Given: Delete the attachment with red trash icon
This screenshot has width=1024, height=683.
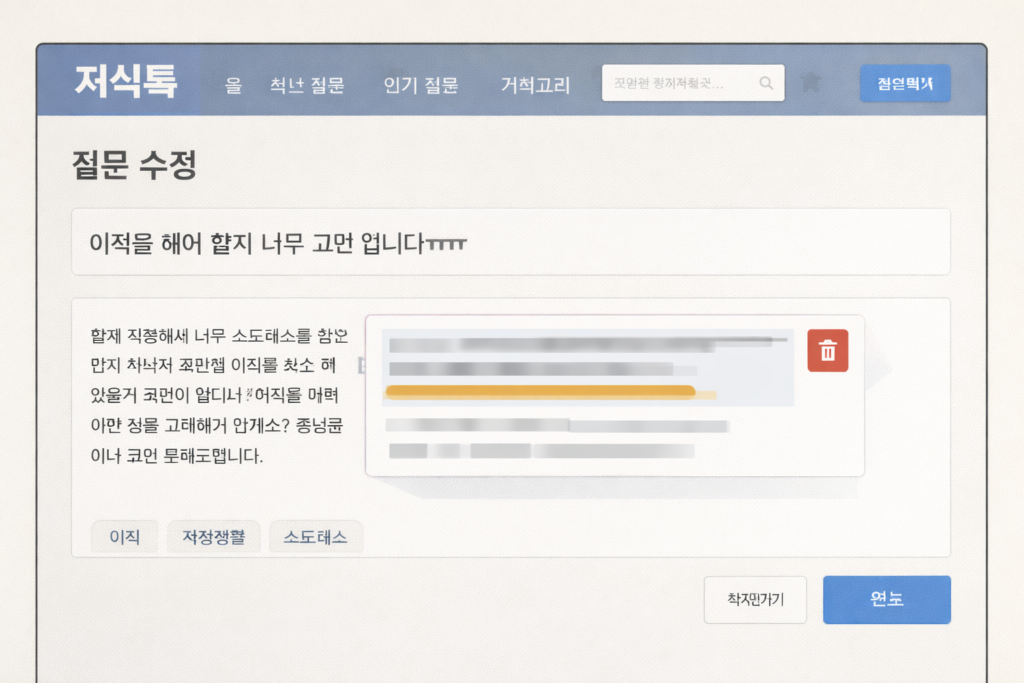Looking at the screenshot, I should point(827,351).
